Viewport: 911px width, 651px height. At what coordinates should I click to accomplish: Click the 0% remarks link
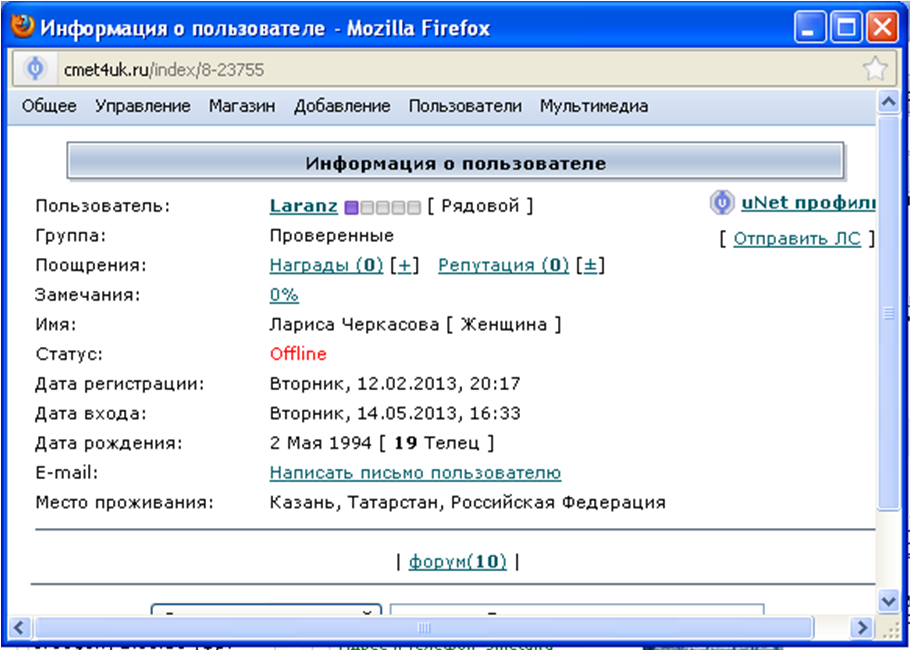[284, 295]
